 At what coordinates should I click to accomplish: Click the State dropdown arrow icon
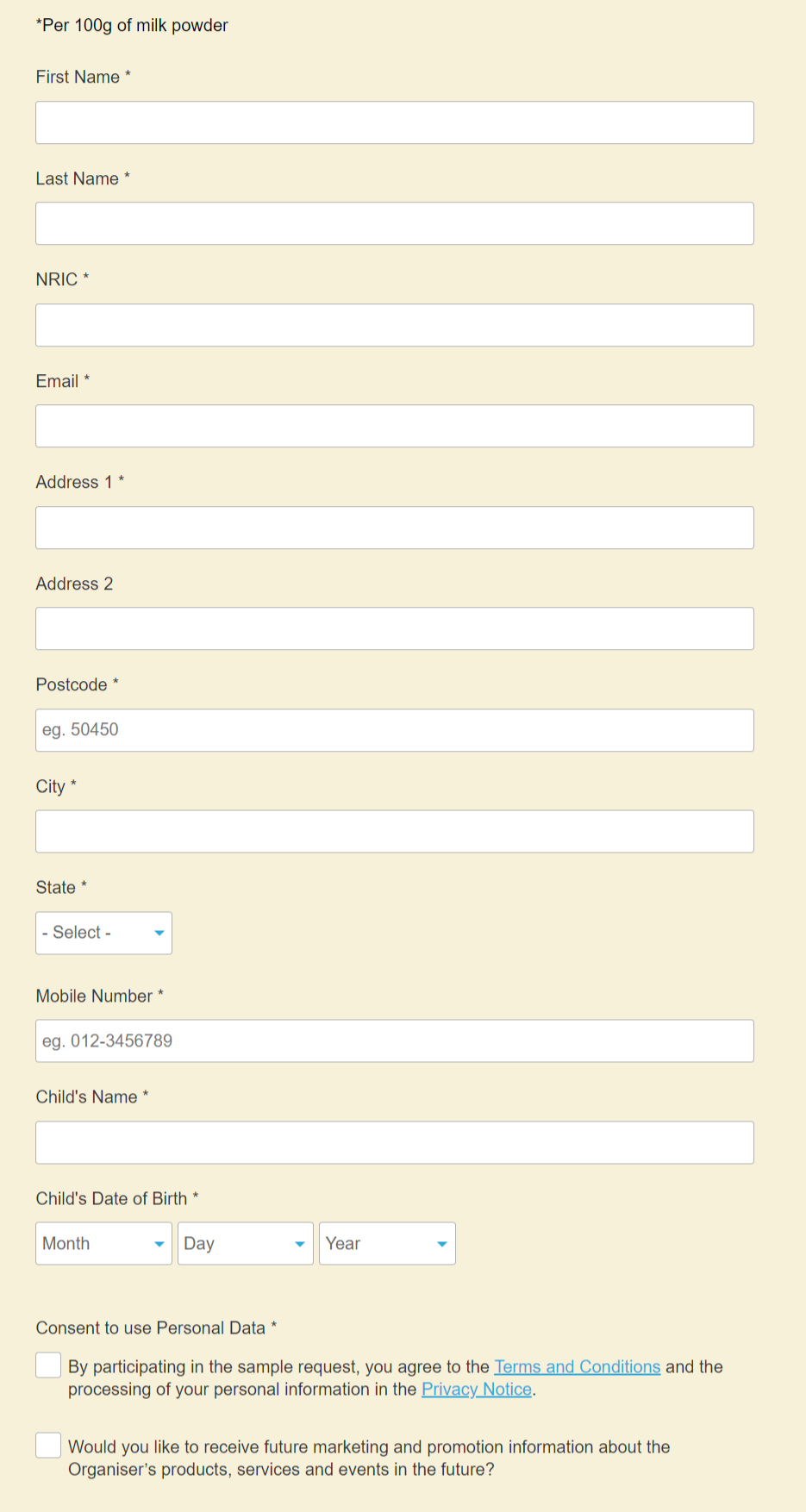click(159, 933)
